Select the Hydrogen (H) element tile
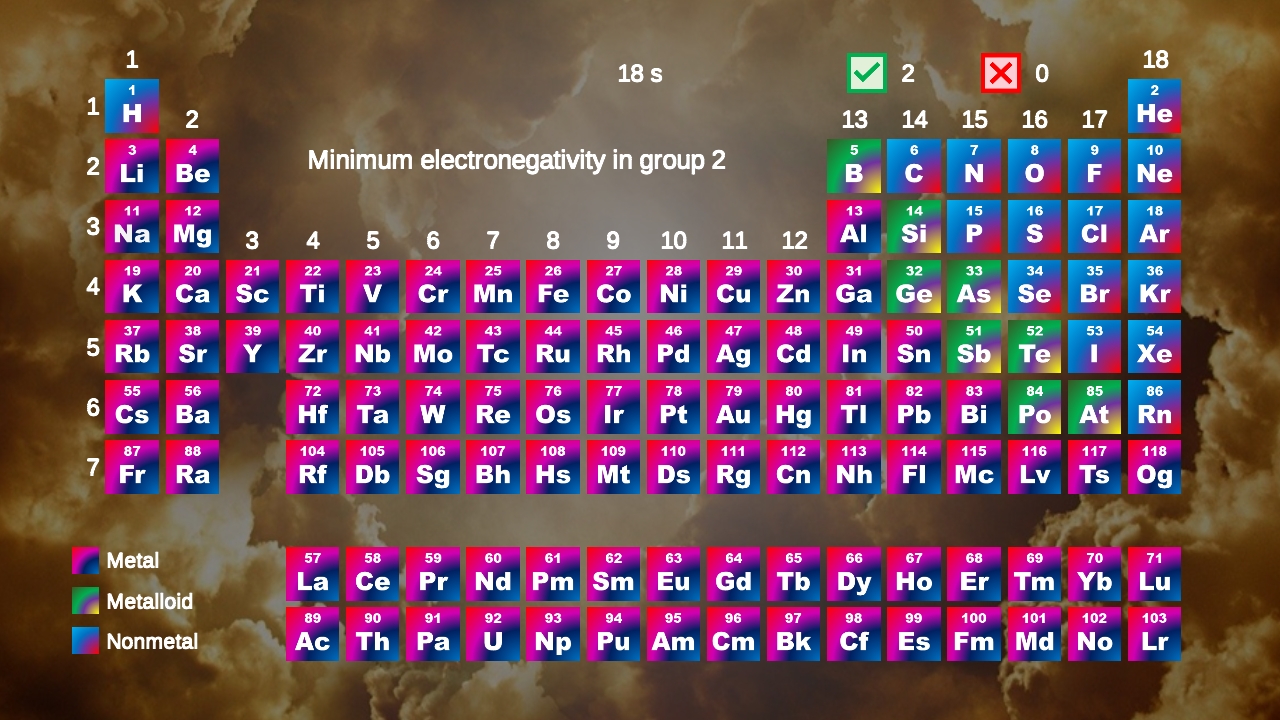 tap(132, 106)
